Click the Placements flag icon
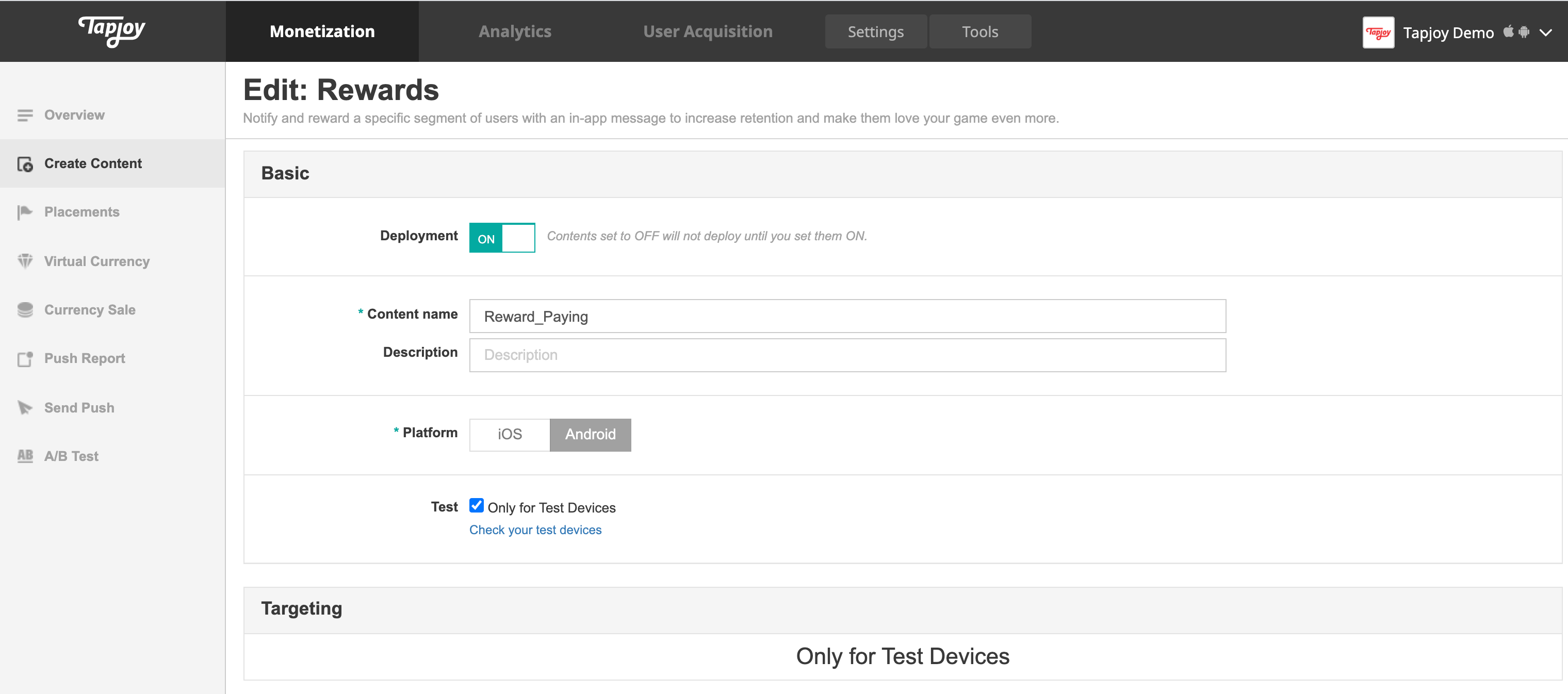This screenshot has width=1568, height=694. tap(25, 212)
